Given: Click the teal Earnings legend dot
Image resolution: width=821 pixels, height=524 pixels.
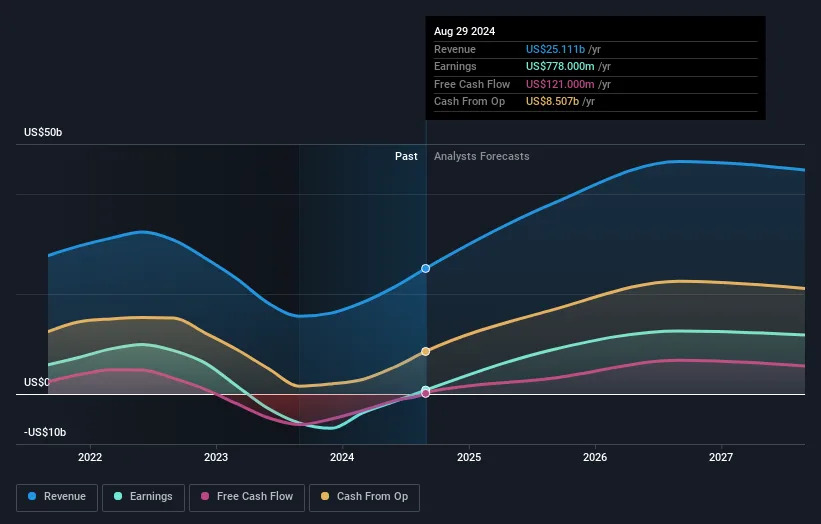Looking at the screenshot, I should click(118, 496).
